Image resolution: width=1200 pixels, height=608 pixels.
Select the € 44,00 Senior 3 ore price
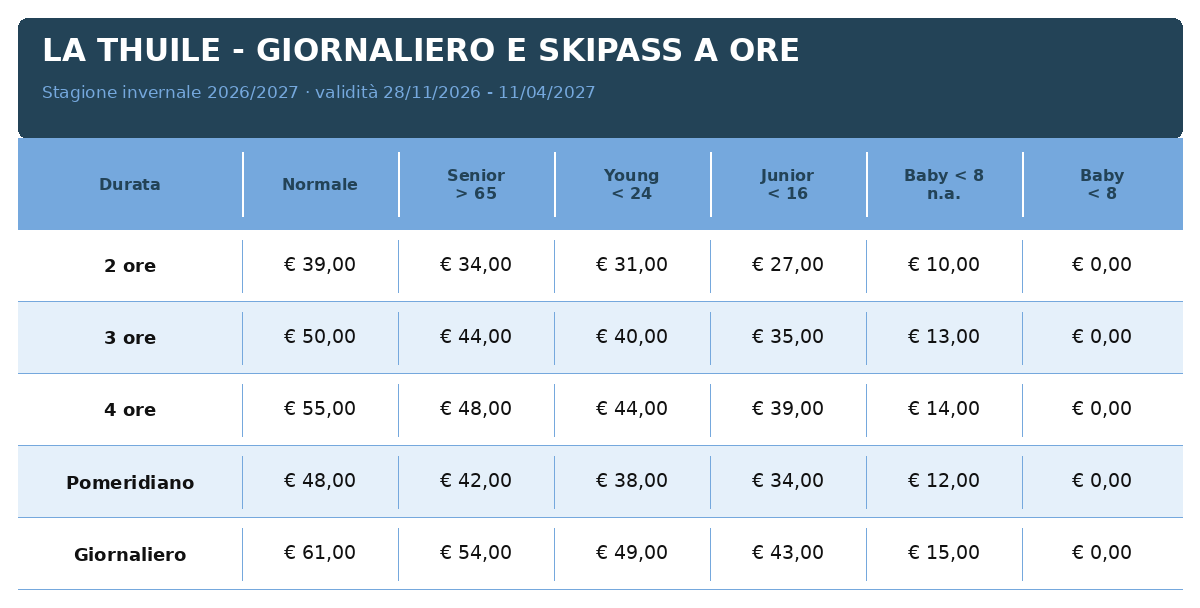[x=476, y=337]
